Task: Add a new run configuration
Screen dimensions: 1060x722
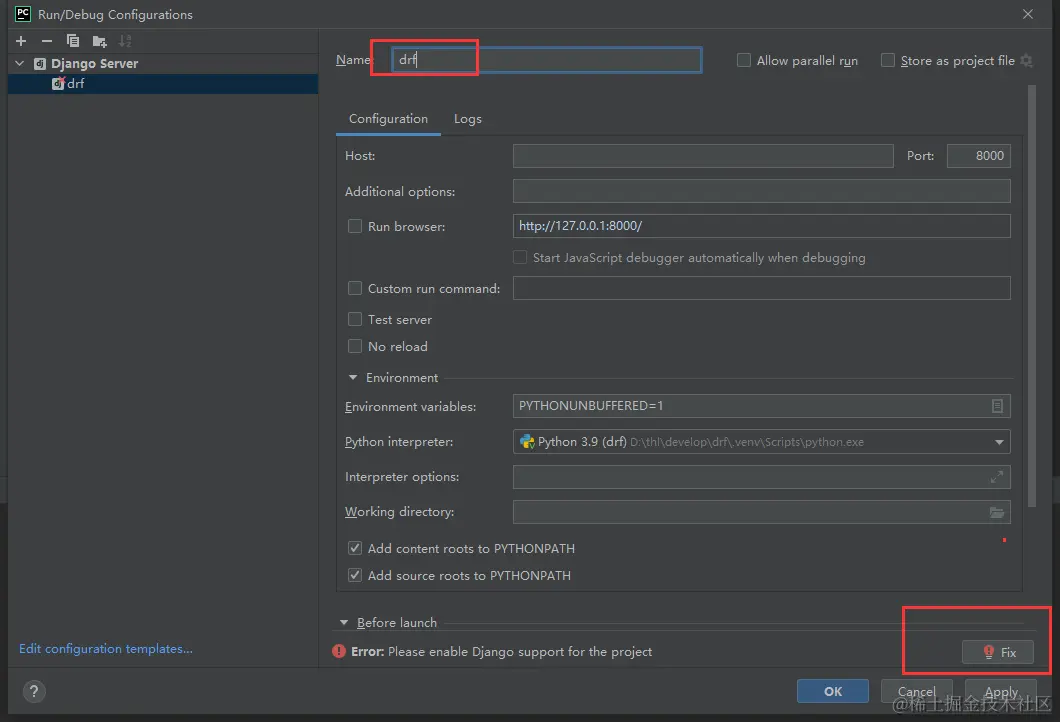Action: point(21,41)
